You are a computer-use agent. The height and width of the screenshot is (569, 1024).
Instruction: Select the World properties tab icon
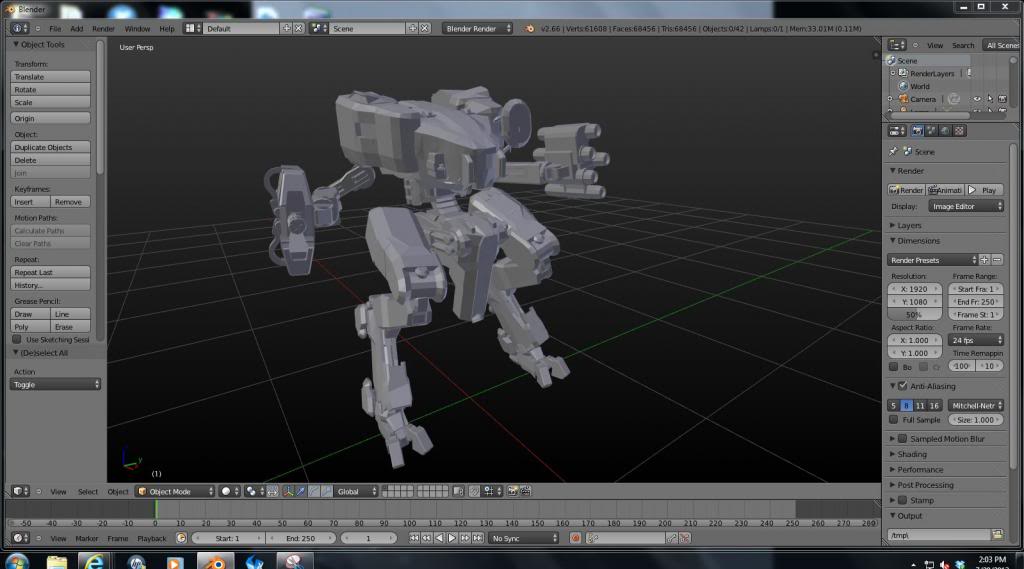point(945,130)
